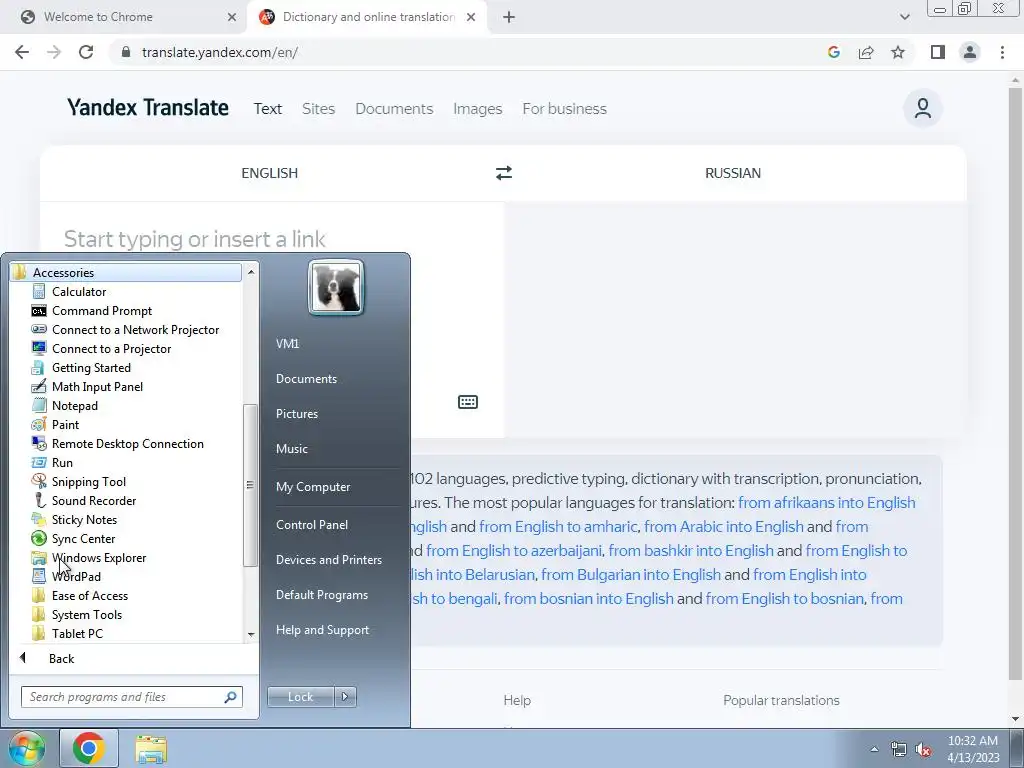Bookmark this page with the star icon
This screenshot has height=768, width=1024.
click(x=898, y=52)
